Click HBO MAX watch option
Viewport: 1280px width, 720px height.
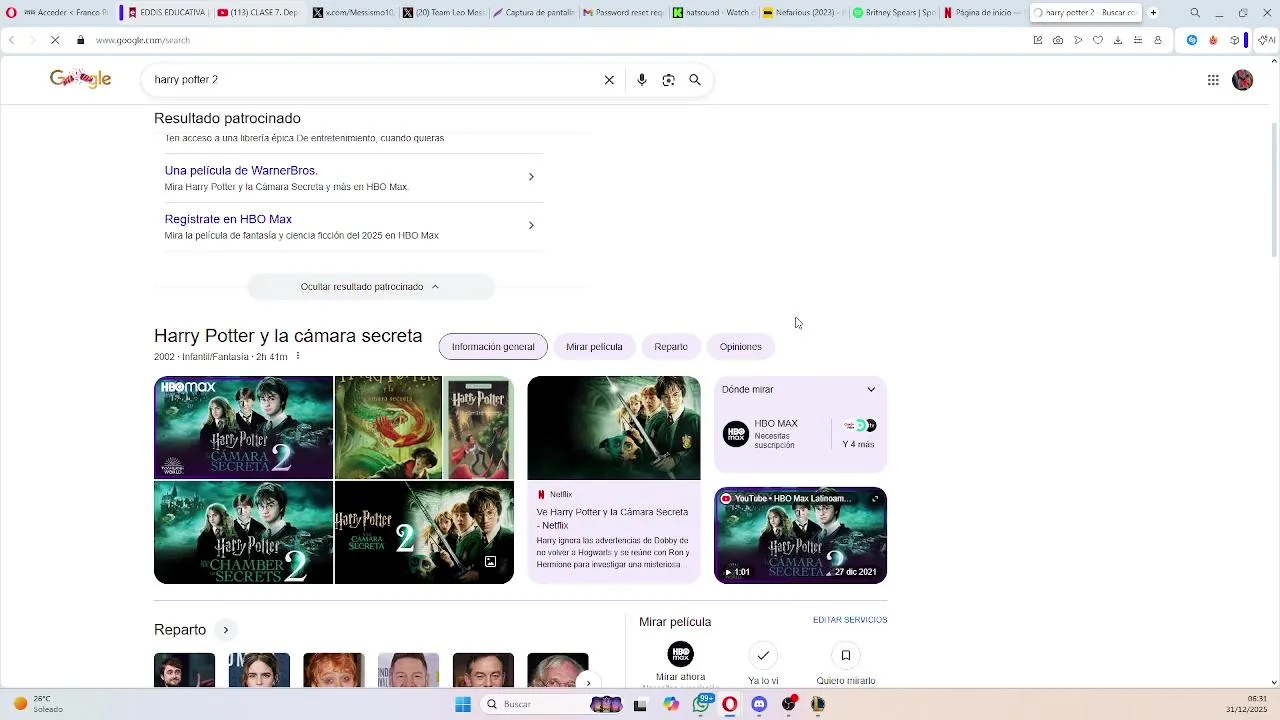pyautogui.click(x=775, y=433)
